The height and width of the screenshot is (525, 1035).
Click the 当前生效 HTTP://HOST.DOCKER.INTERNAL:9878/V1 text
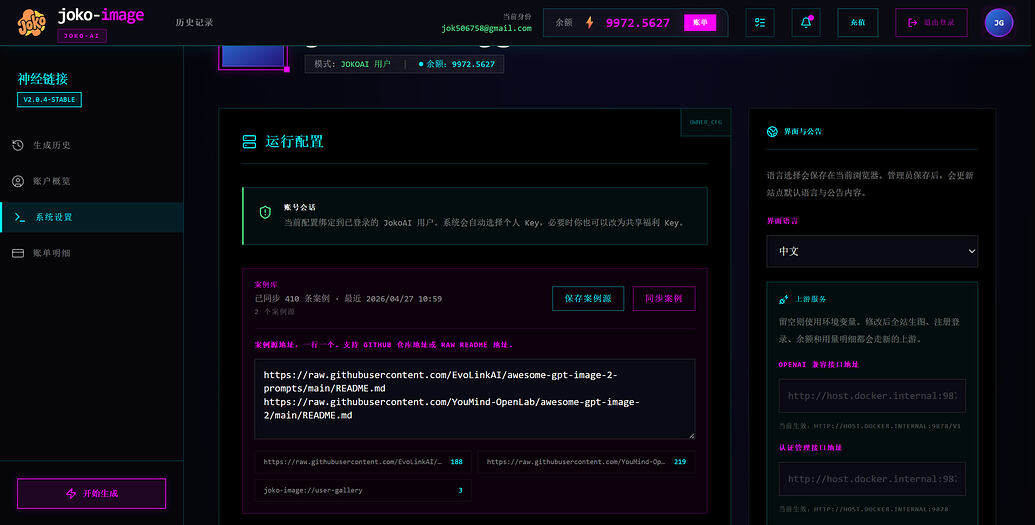870,427
